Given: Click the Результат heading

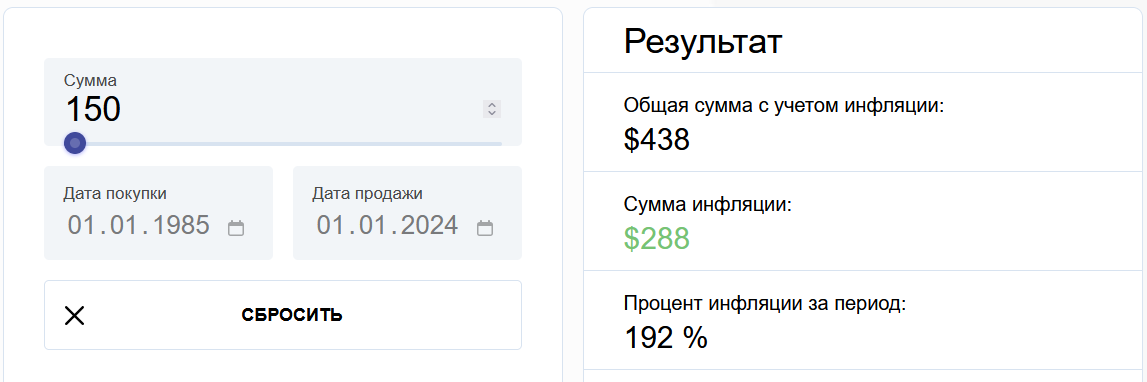Looking at the screenshot, I should (x=703, y=42).
